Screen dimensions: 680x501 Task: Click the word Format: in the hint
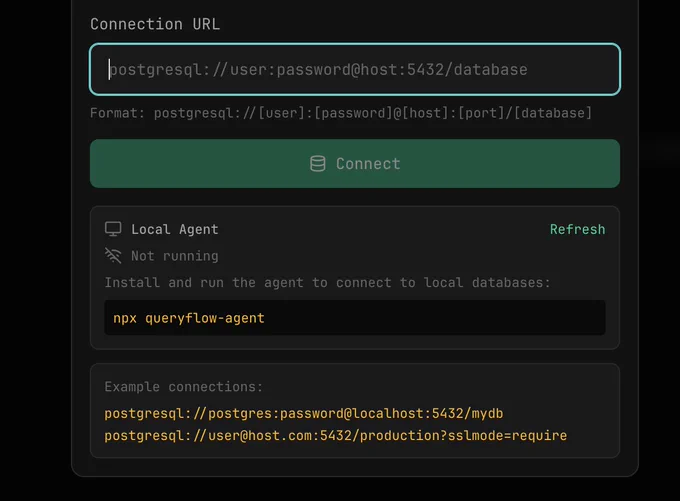pos(117,113)
